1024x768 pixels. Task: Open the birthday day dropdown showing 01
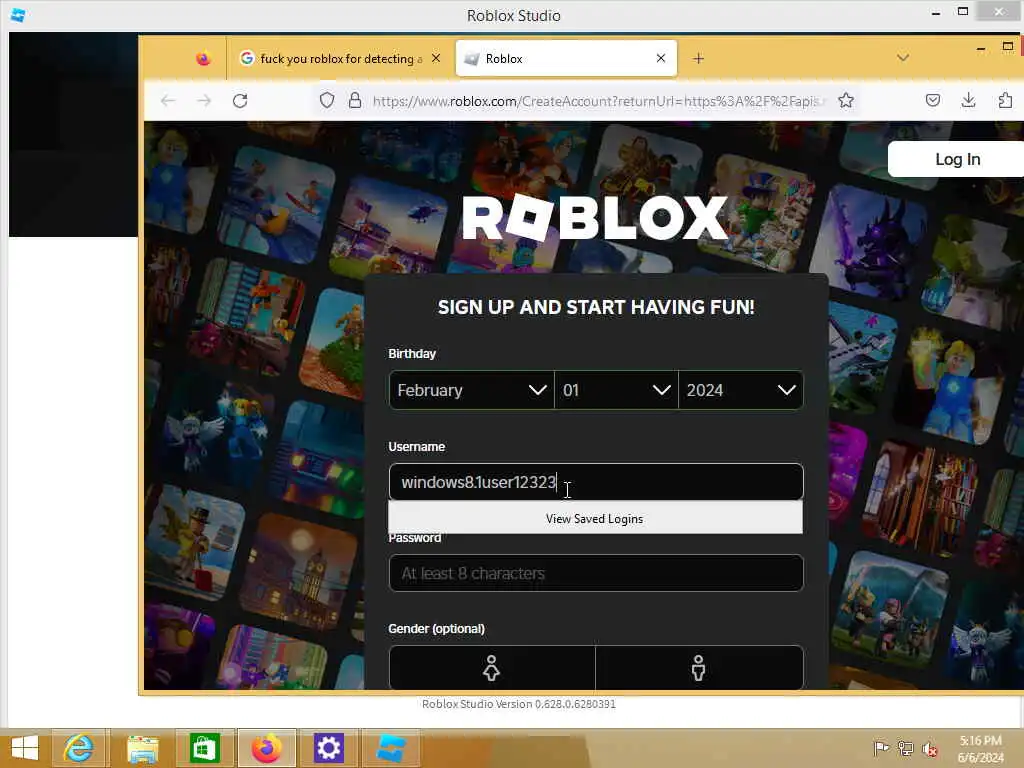[616, 390]
